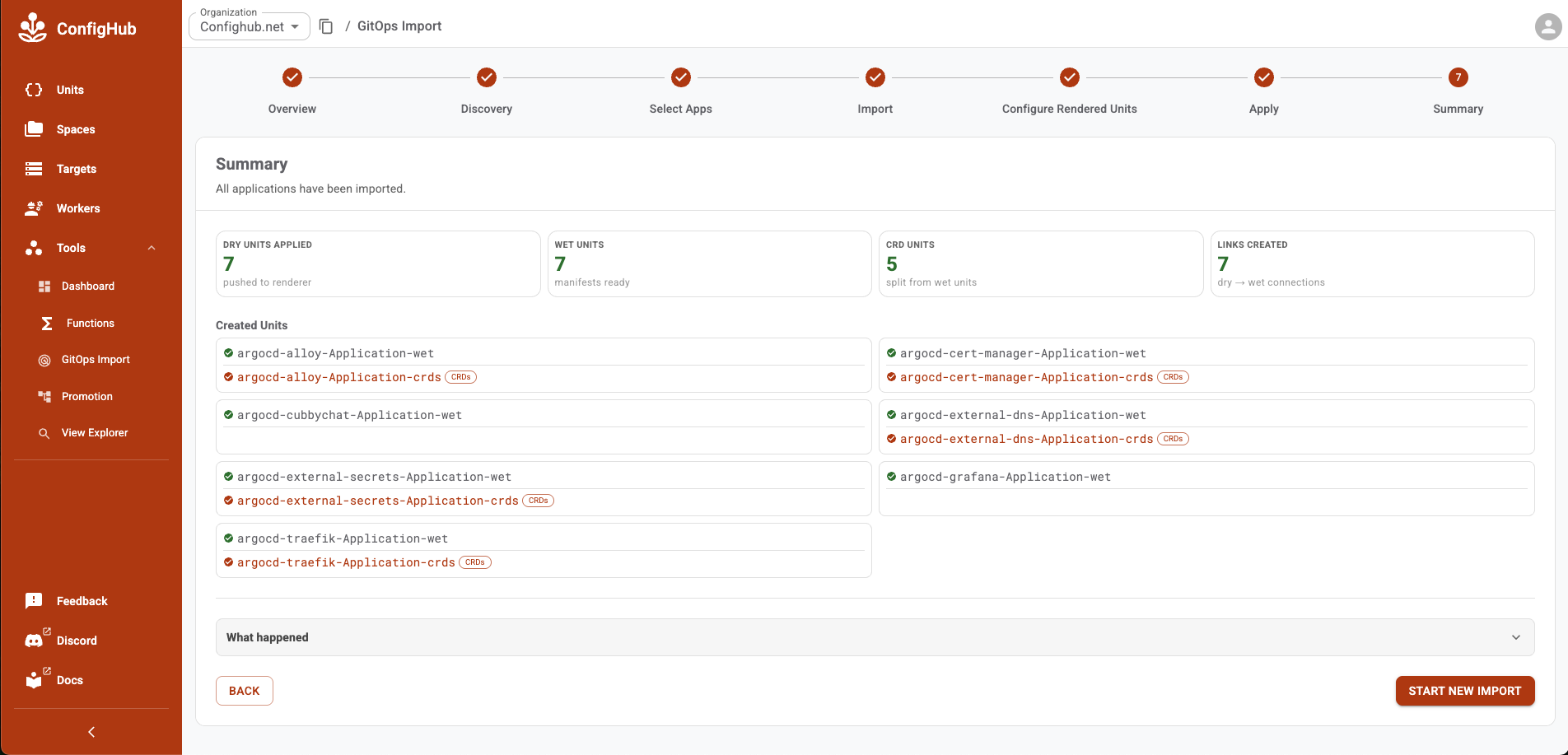The height and width of the screenshot is (755, 1568).
Task: Click the Dashboard grid icon
Action: (x=44, y=287)
